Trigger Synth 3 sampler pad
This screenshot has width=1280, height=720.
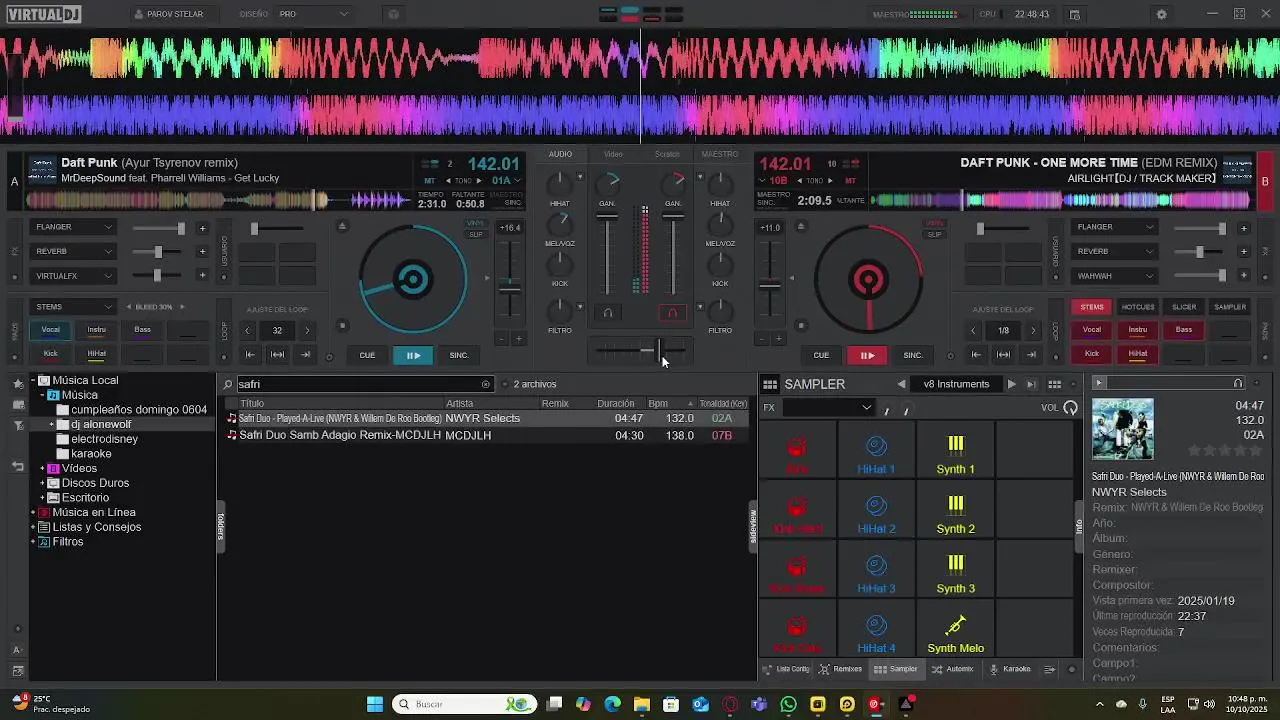click(x=955, y=571)
